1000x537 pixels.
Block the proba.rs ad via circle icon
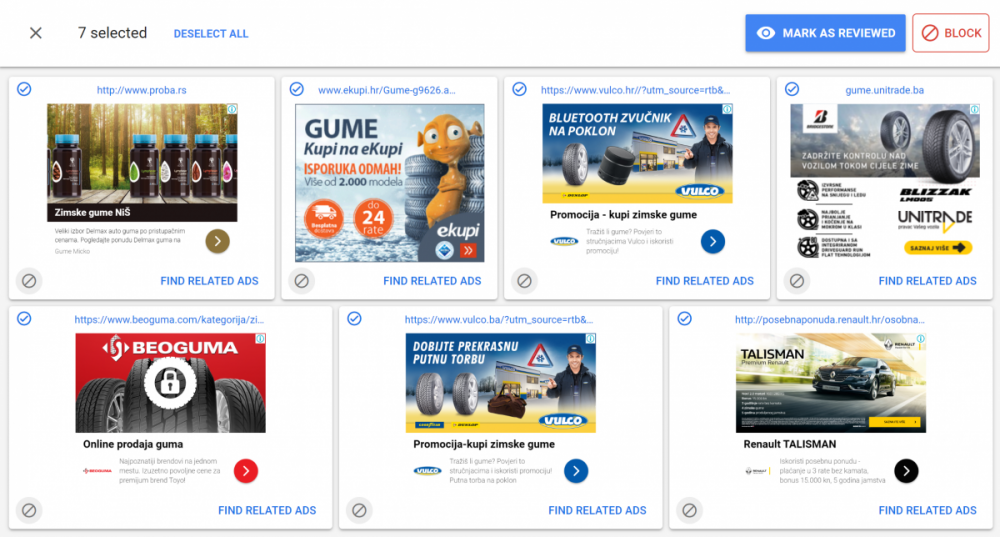coord(29,281)
